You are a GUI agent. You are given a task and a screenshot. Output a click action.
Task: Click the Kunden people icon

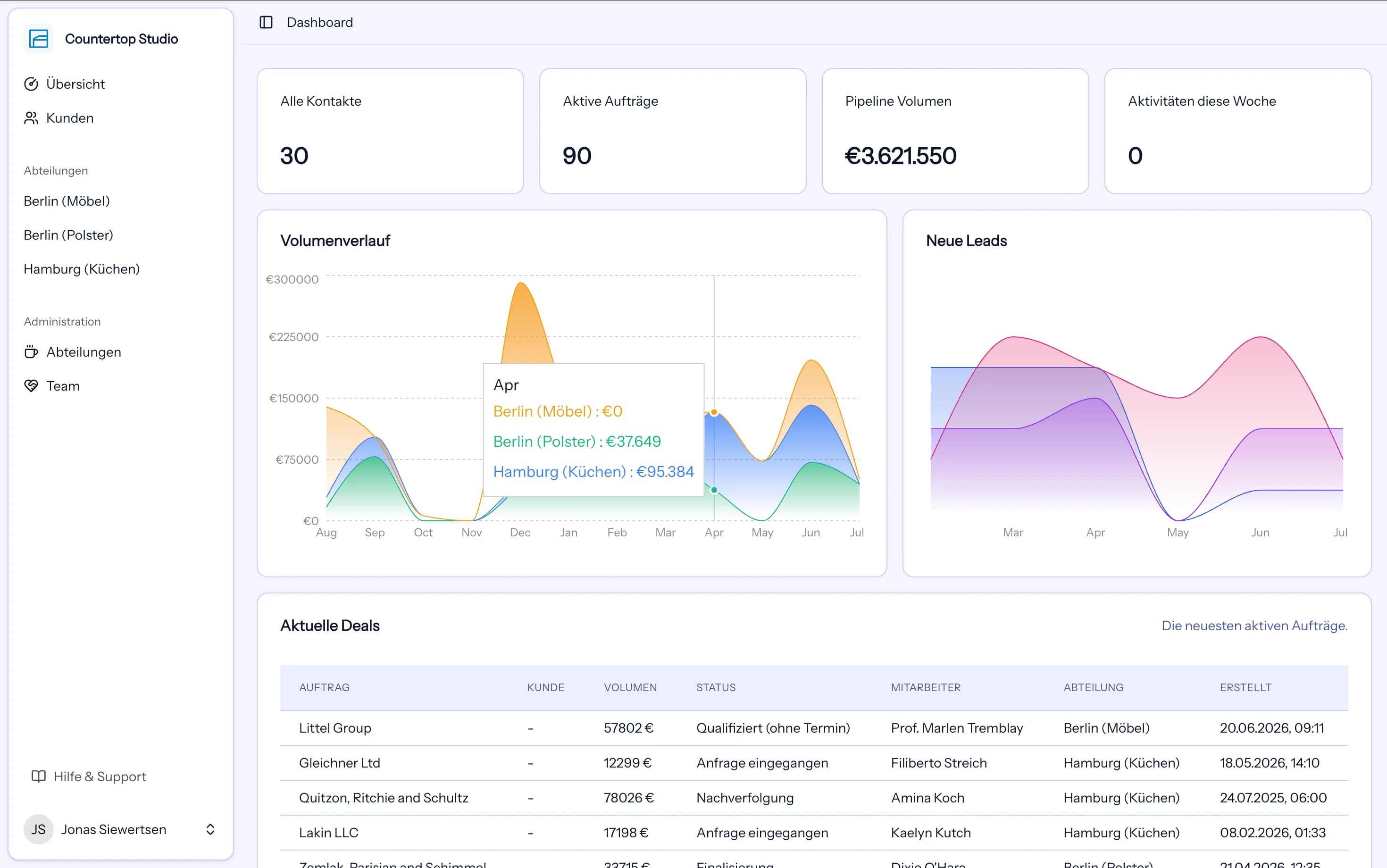click(31, 117)
